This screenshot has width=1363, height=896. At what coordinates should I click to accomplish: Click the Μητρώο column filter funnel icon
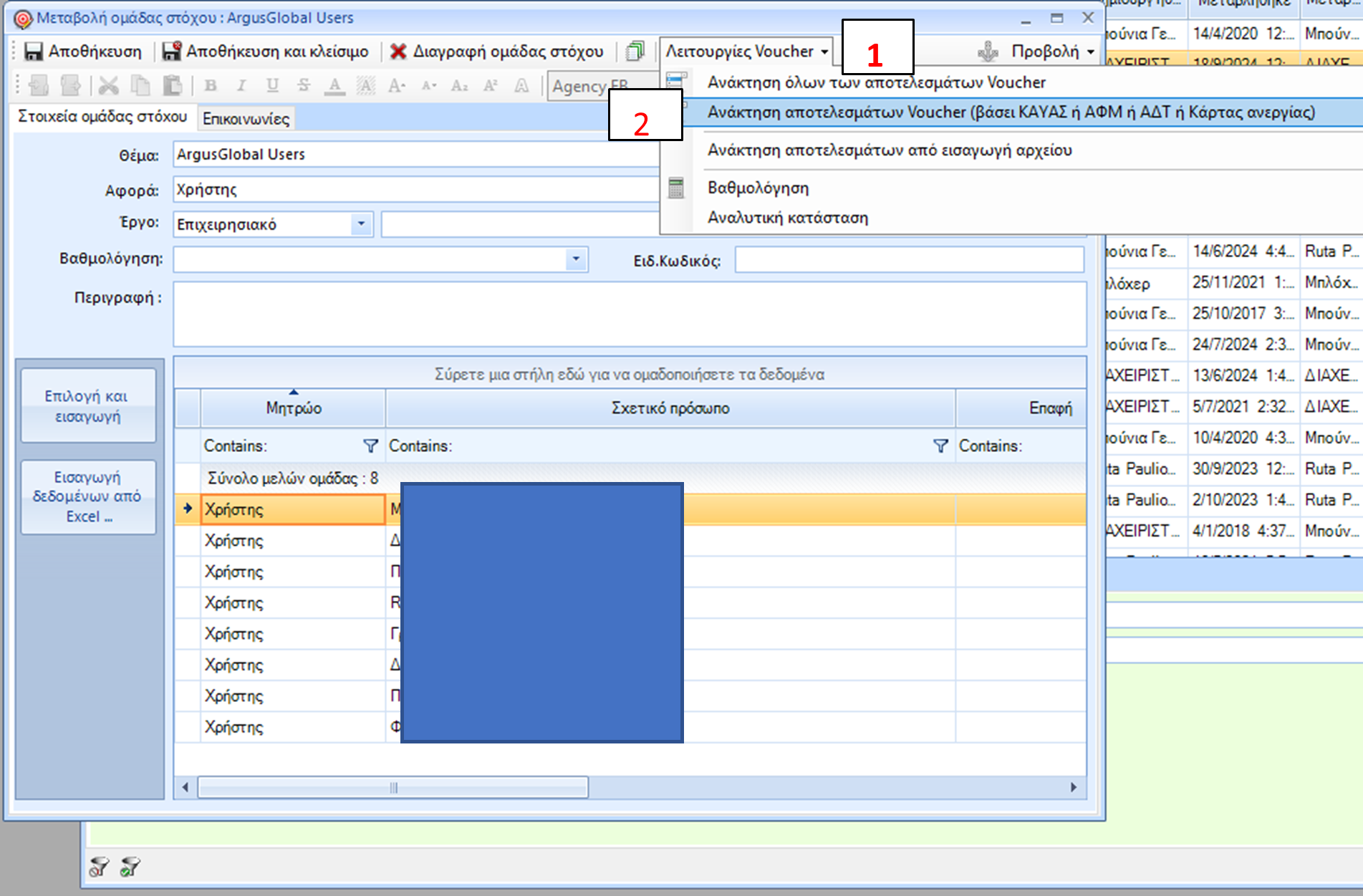tap(370, 446)
